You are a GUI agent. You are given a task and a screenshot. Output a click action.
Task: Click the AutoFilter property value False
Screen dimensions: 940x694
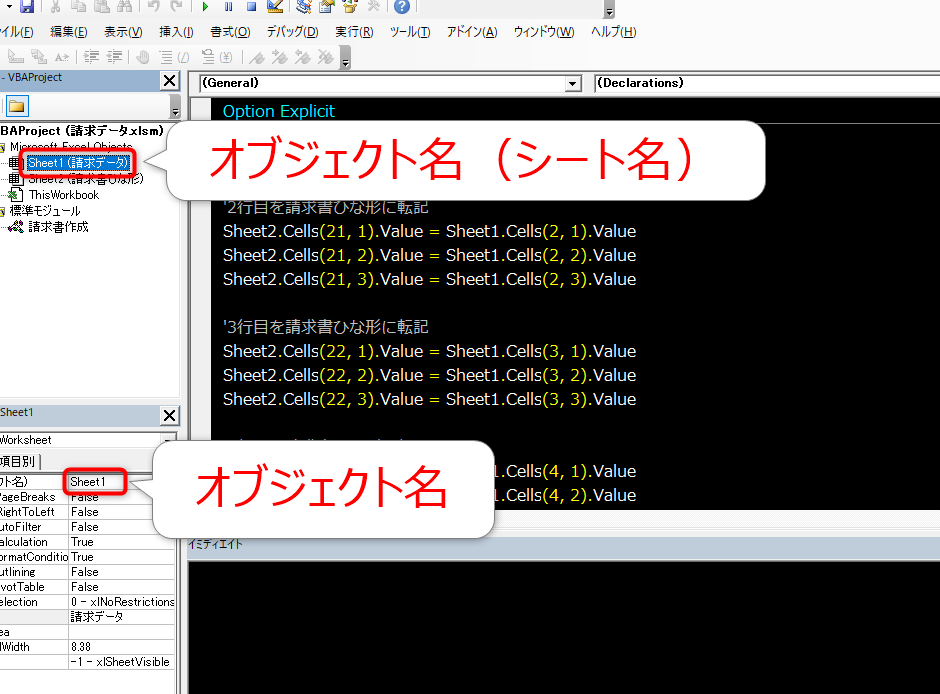coord(122,527)
